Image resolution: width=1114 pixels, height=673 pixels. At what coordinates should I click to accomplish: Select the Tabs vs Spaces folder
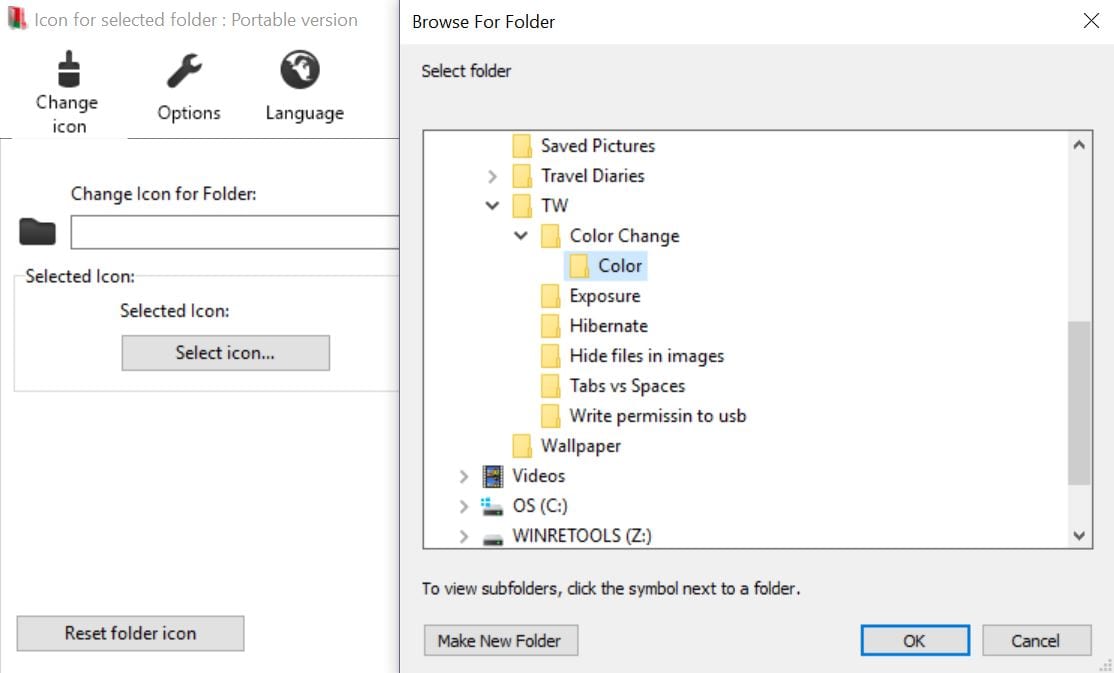pyautogui.click(x=627, y=386)
